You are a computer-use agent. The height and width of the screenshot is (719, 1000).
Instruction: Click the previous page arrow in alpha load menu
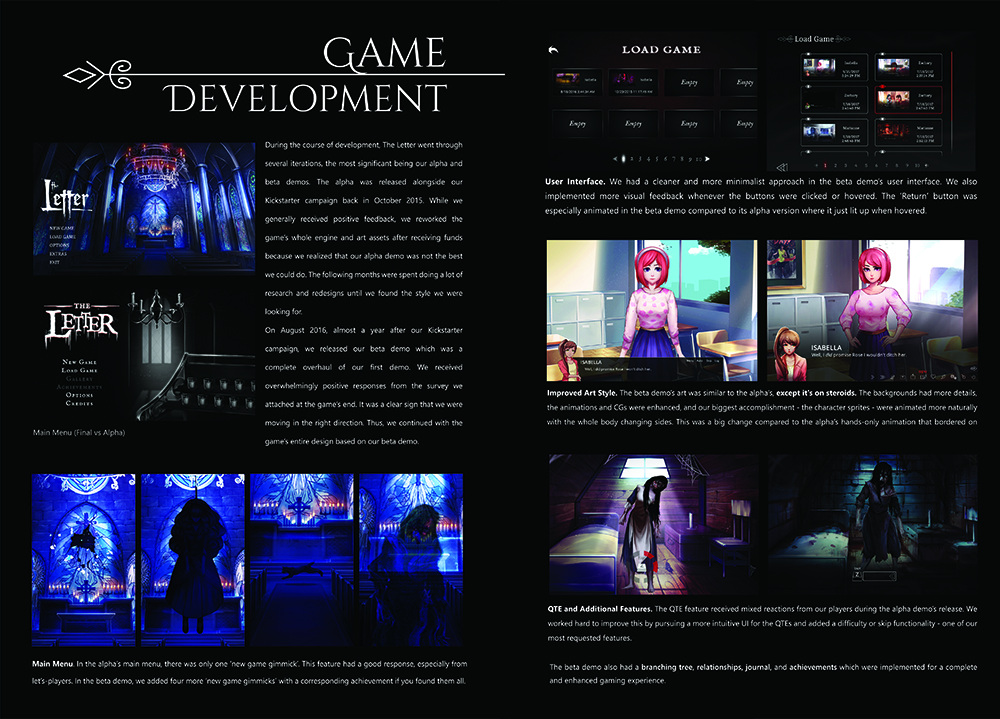click(x=616, y=158)
